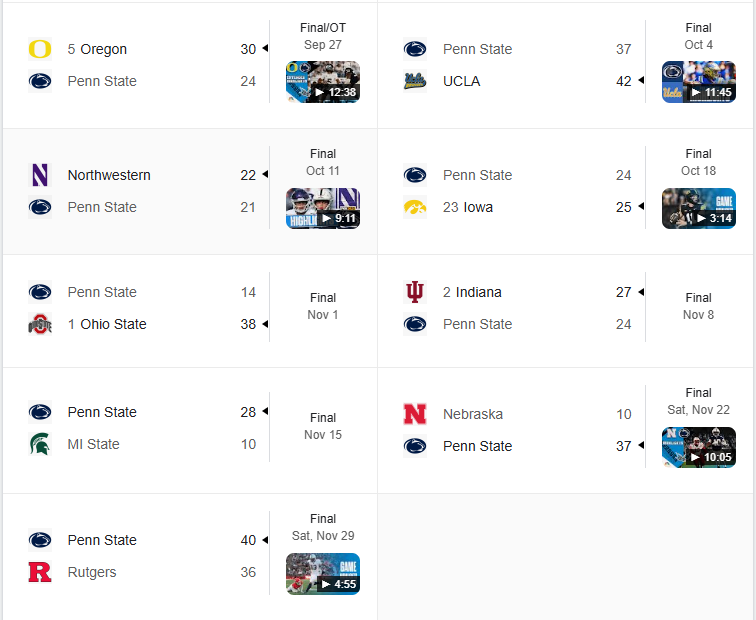Play the UCLA game 11:45 highlight video
Screen dimensions: 756x620
point(698,82)
